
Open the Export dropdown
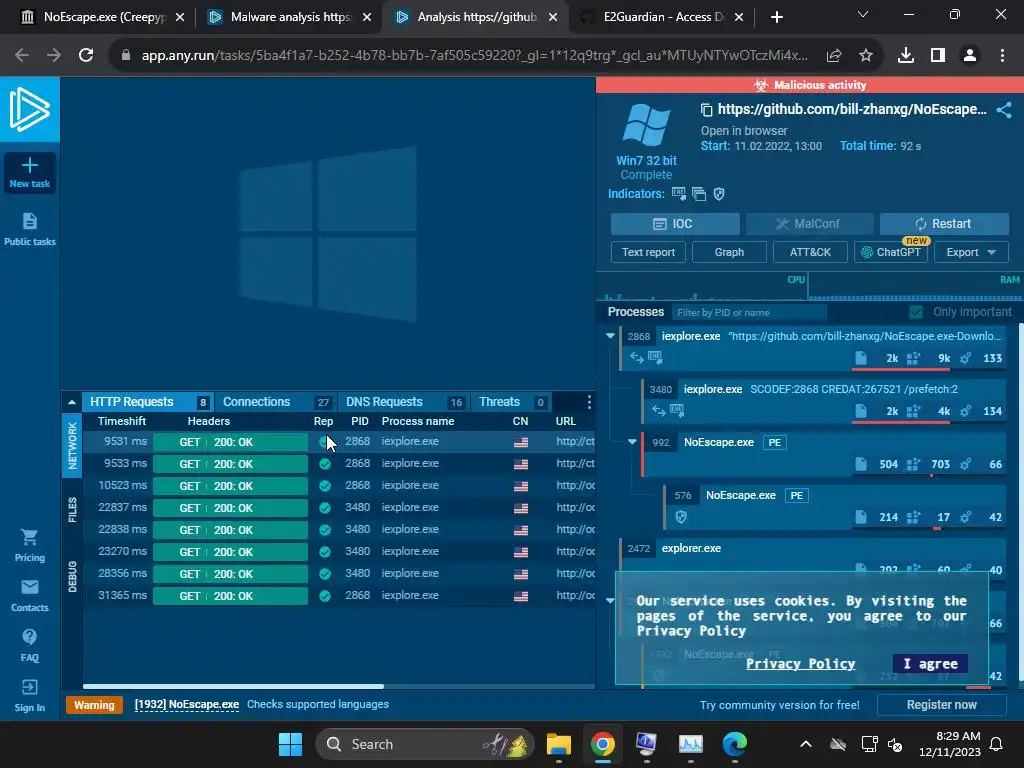(971, 252)
